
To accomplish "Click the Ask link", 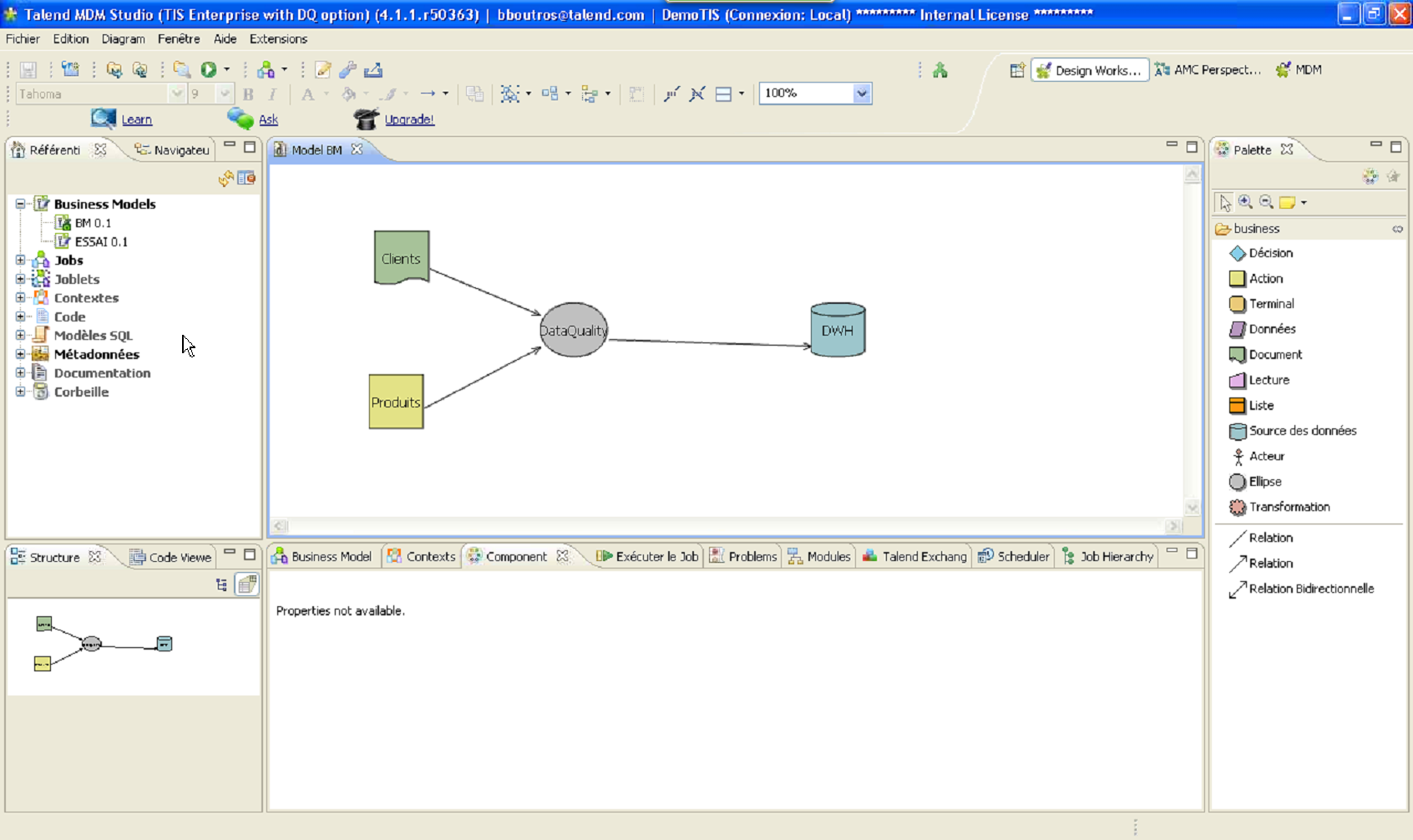I will click(x=268, y=120).
